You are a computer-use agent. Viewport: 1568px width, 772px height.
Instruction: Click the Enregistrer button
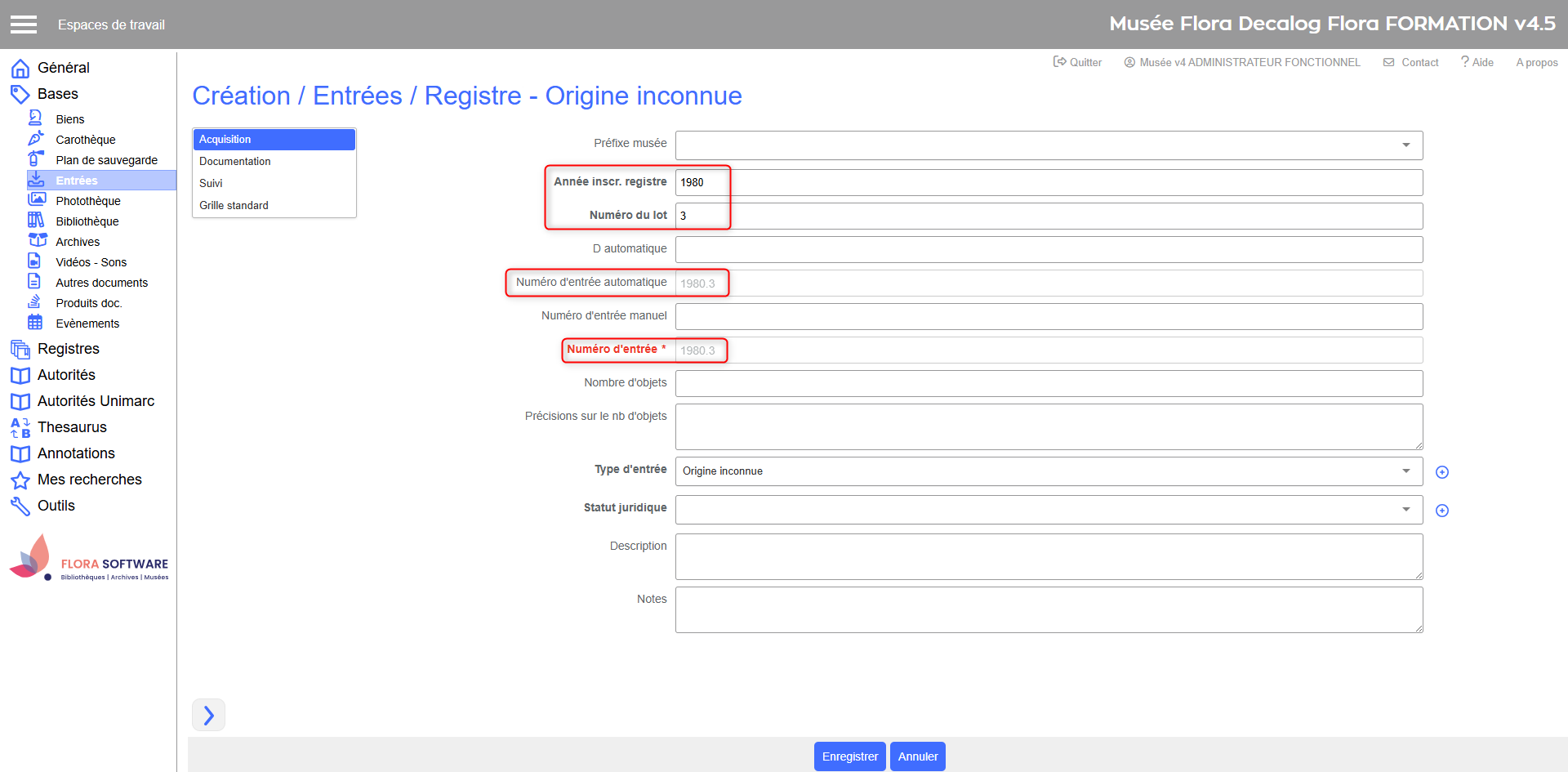point(849,756)
